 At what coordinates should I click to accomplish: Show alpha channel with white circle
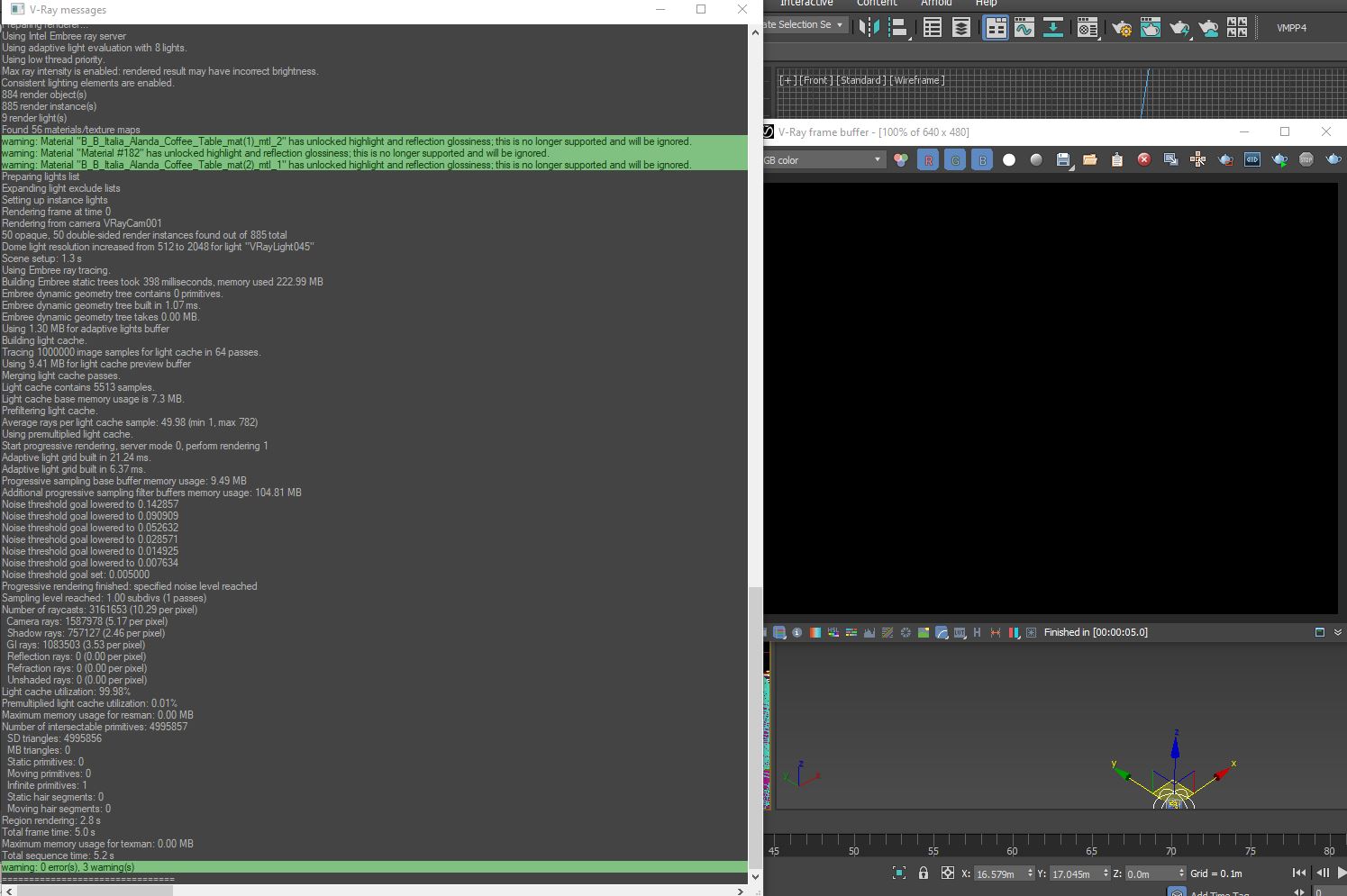point(1009,160)
